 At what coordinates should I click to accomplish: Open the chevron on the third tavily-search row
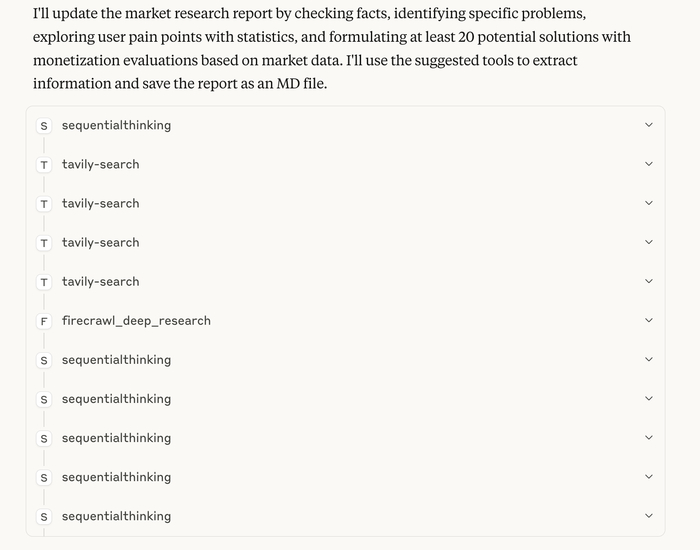[648, 243]
